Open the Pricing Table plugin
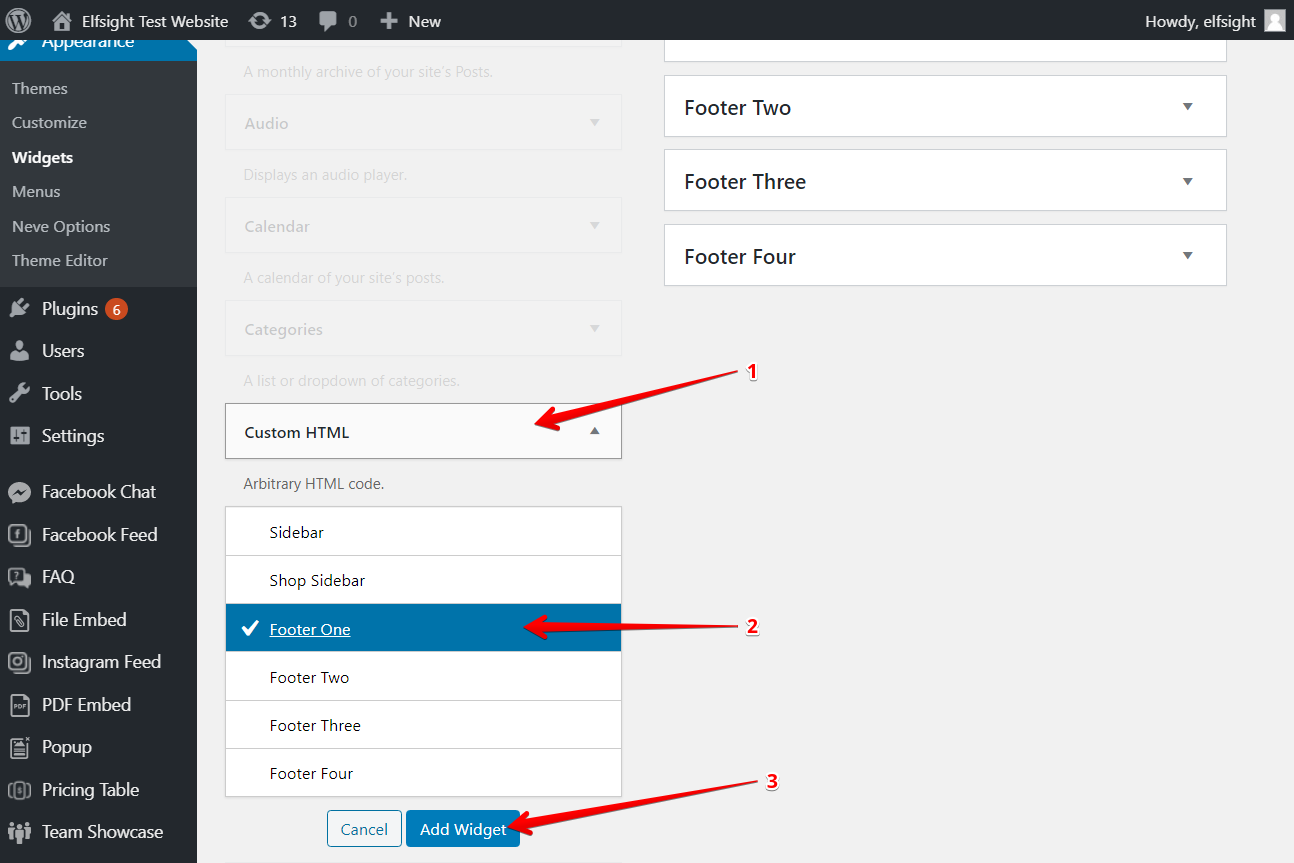Viewport: 1294px width, 863px height. 90,789
